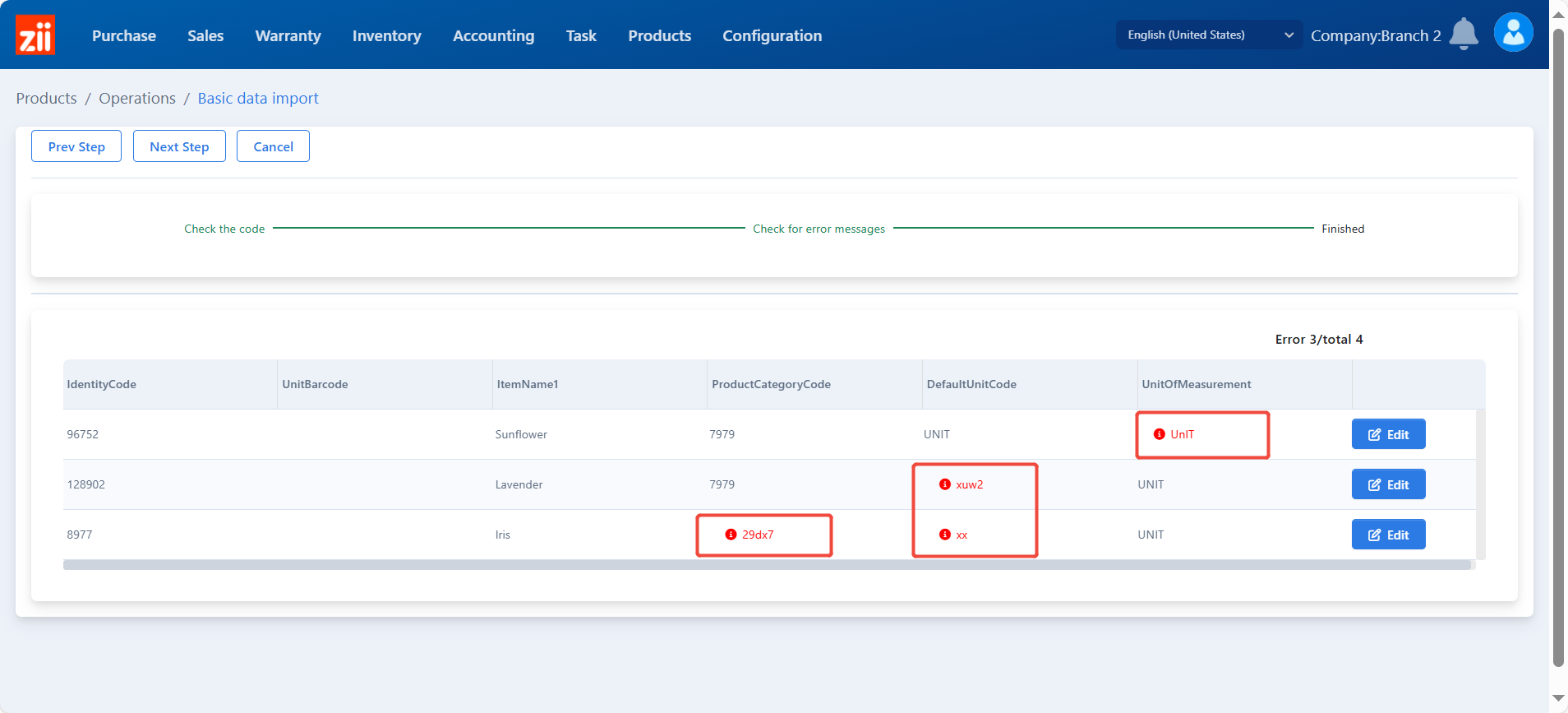The width and height of the screenshot is (1568, 713).
Task: Cancel the data import
Action: (x=273, y=146)
